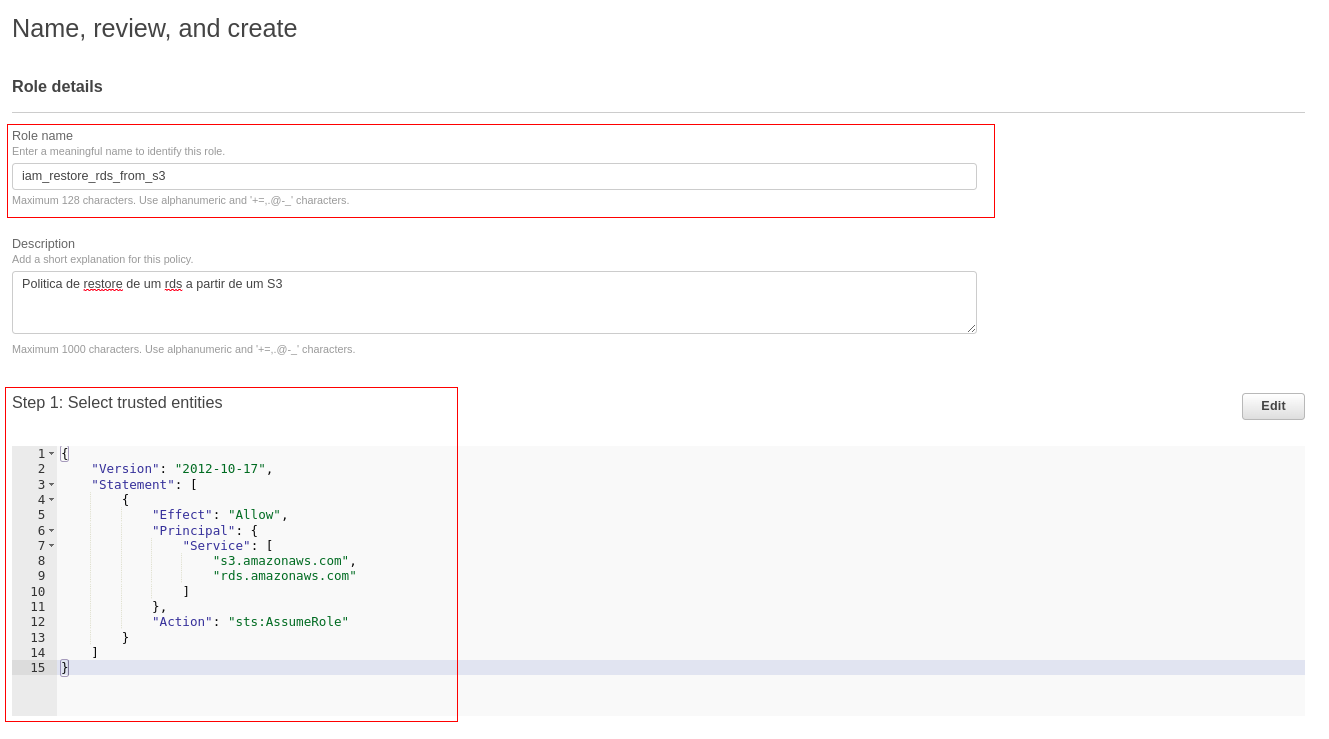This screenshot has height=739, width=1329.
Task: Click the "Version" key in the JSON
Action: click(x=125, y=469)
